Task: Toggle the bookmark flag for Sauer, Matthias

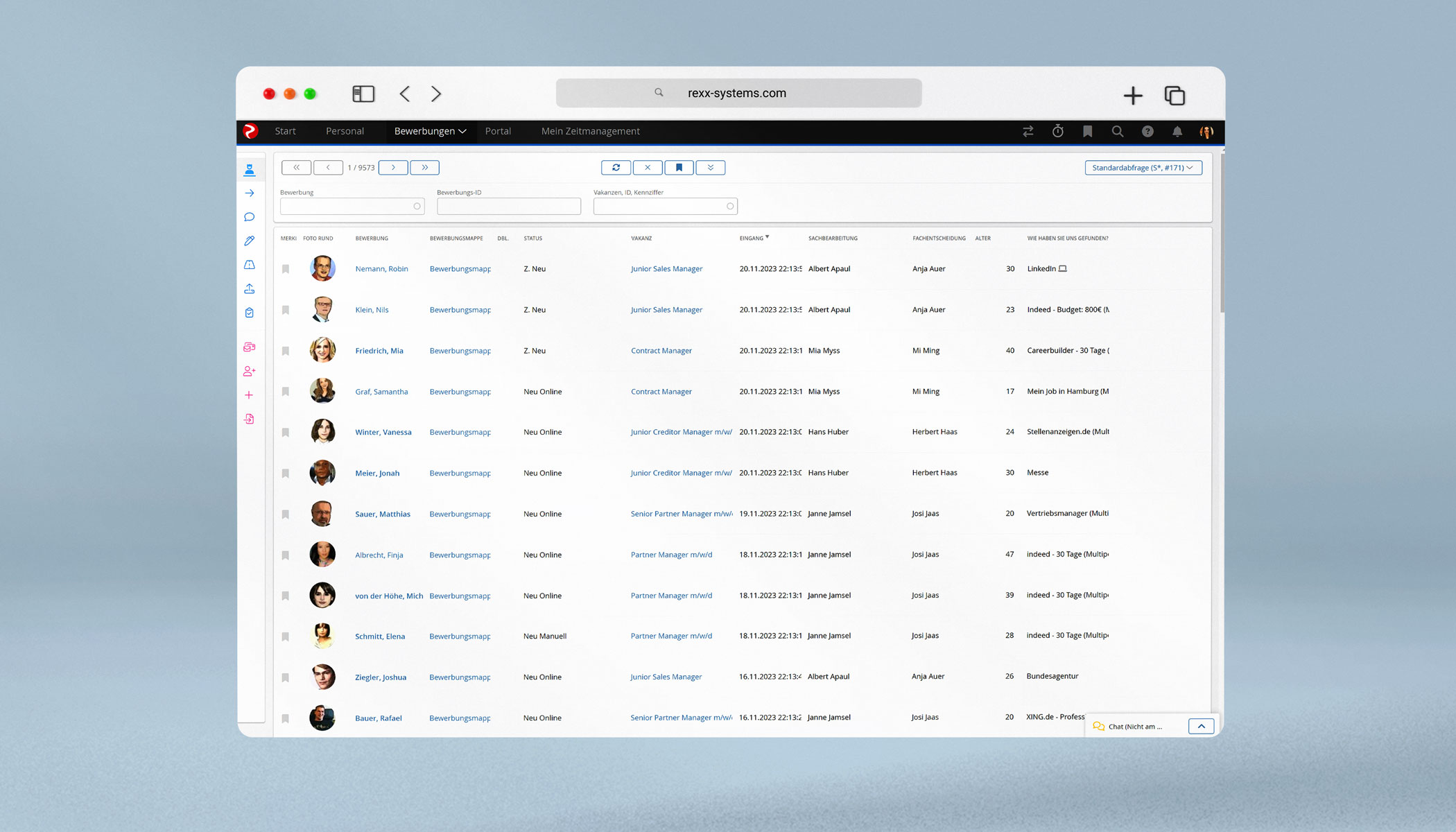Action: tap(285, 514)
